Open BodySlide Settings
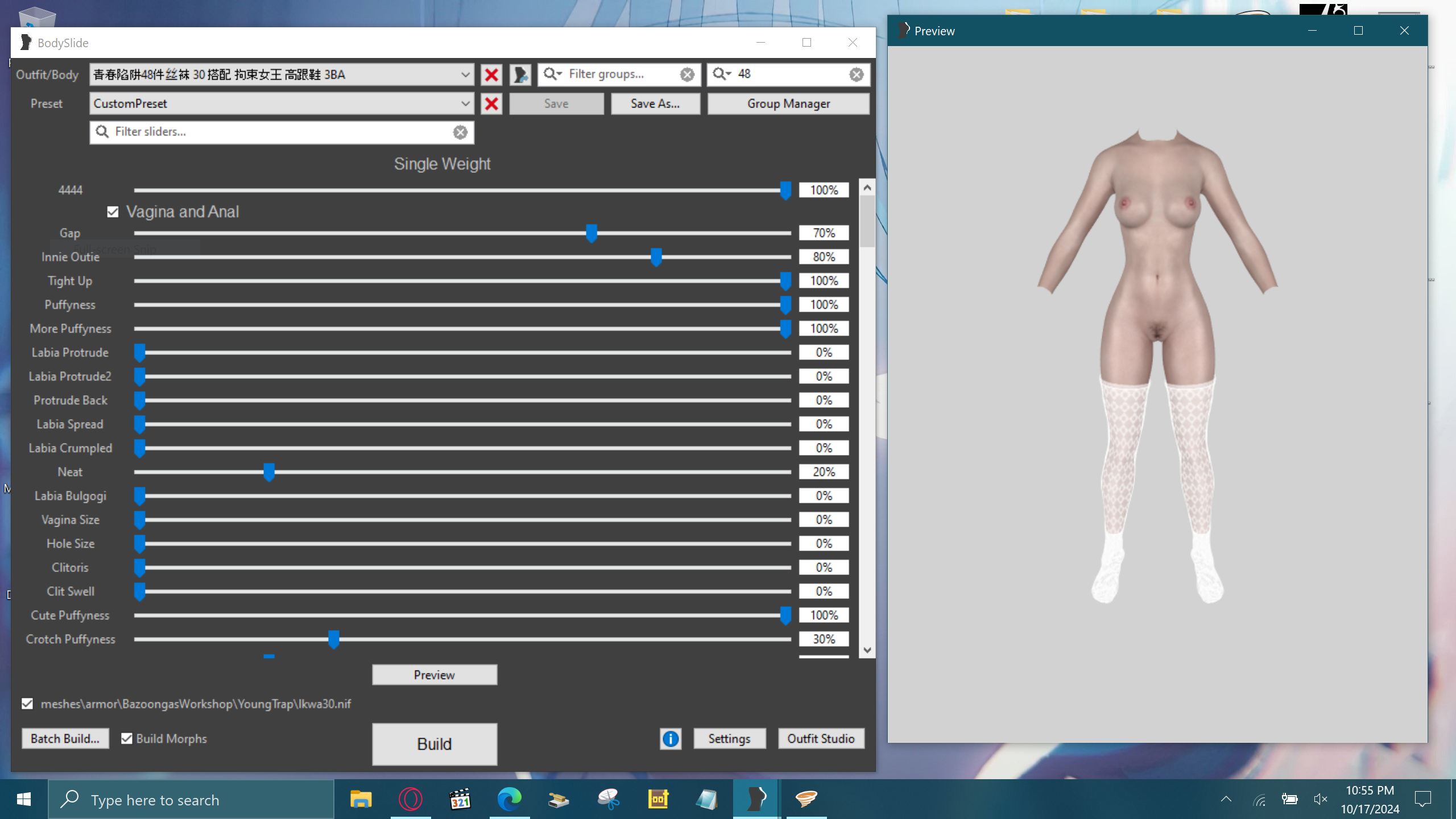The width and height of the screenshot is (1456, 819). pos(730,738)
